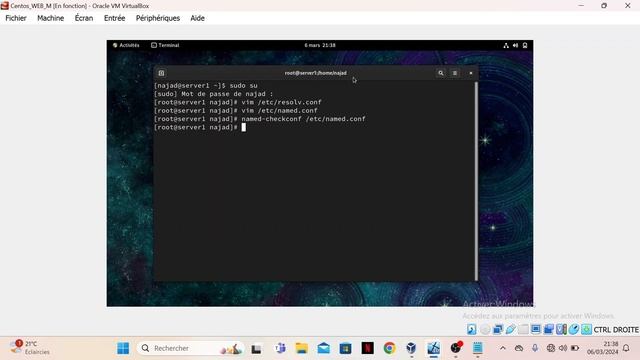This screenshot has width=640, height=360.
Task: Click the terminal cursor at the last prompt
Action: (x=244, y=127)
